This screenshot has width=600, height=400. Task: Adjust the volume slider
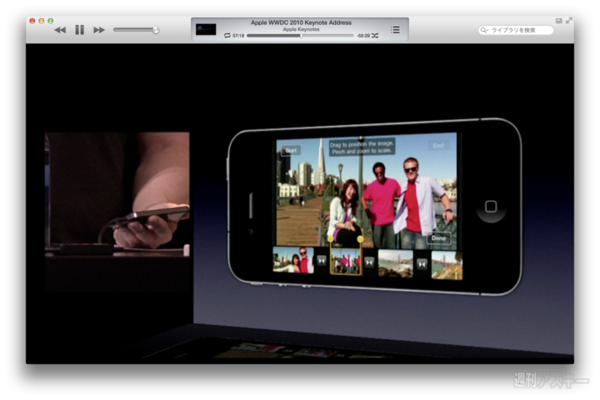click(136, 30)
